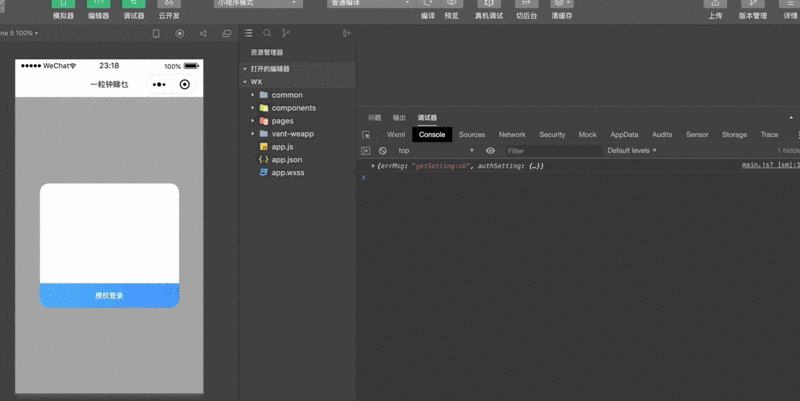
Task: Click the simulator phone device icon
Action: (x=156, y=33)
